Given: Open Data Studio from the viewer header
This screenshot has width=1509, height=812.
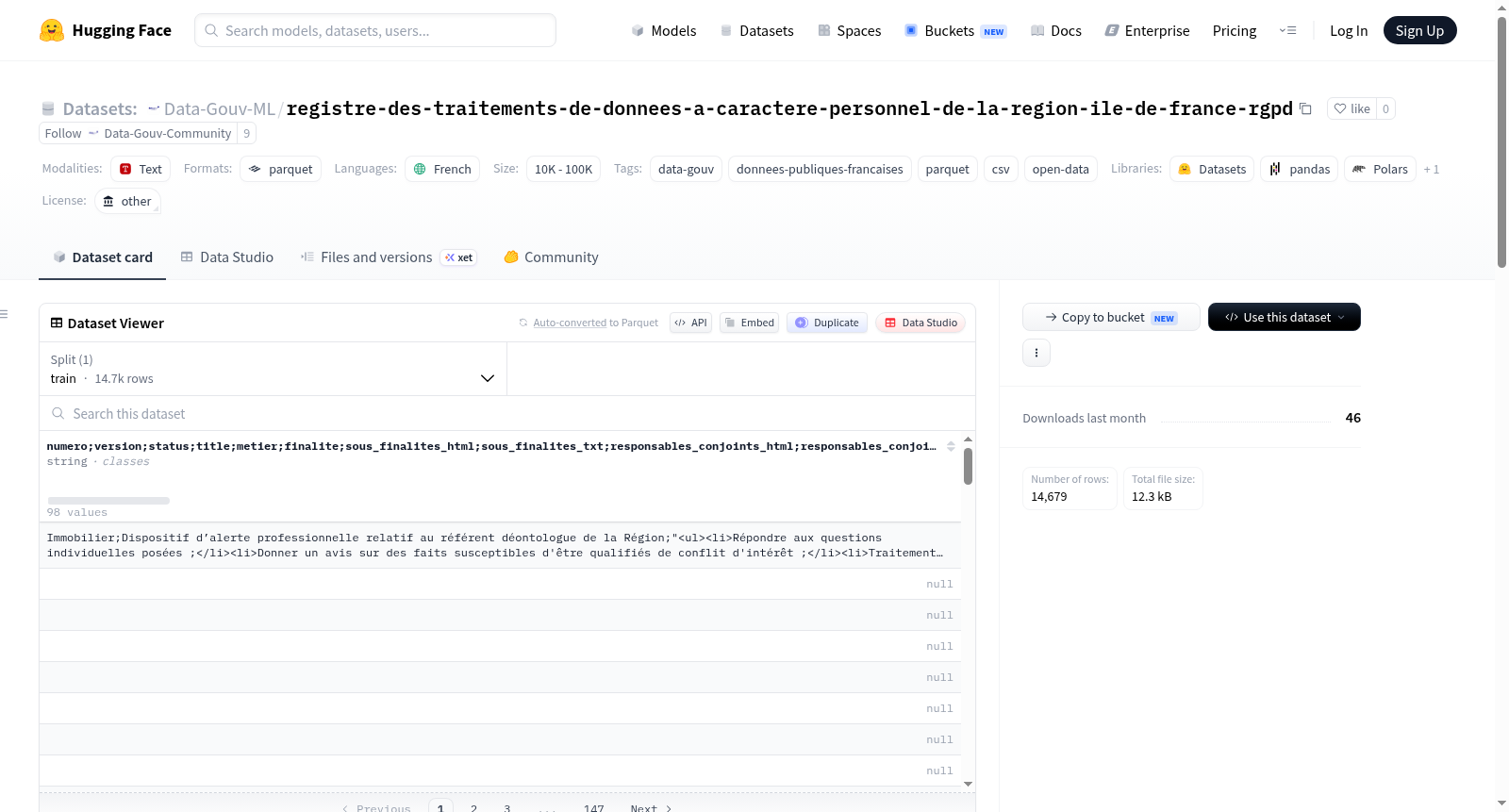Looking at the screenshot, I should [x=920, y=323].
